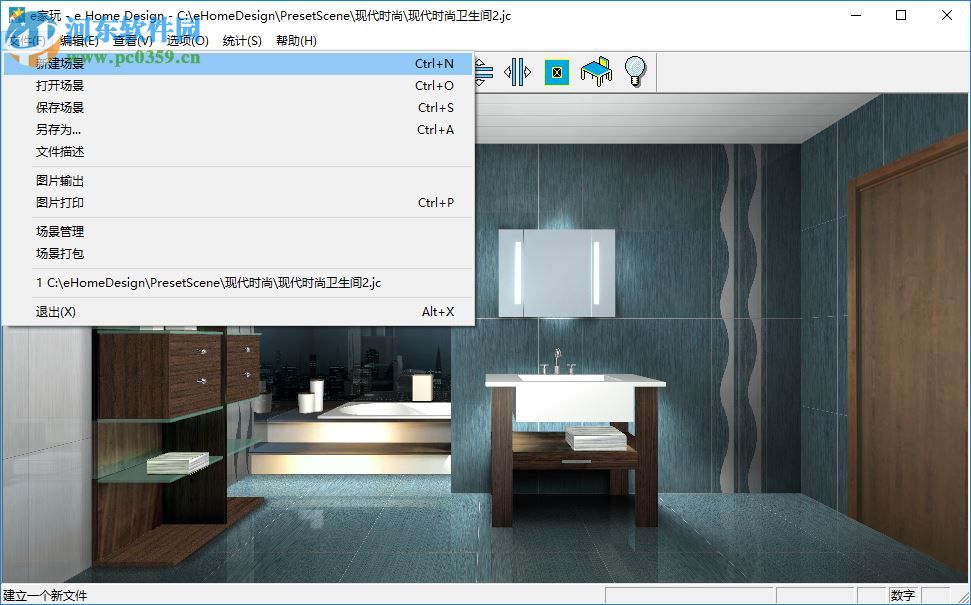Image resolution: width=971 pixels, height=605 pixels.
Task: Open the 统计(S) menu
Action: click(242, 41)
